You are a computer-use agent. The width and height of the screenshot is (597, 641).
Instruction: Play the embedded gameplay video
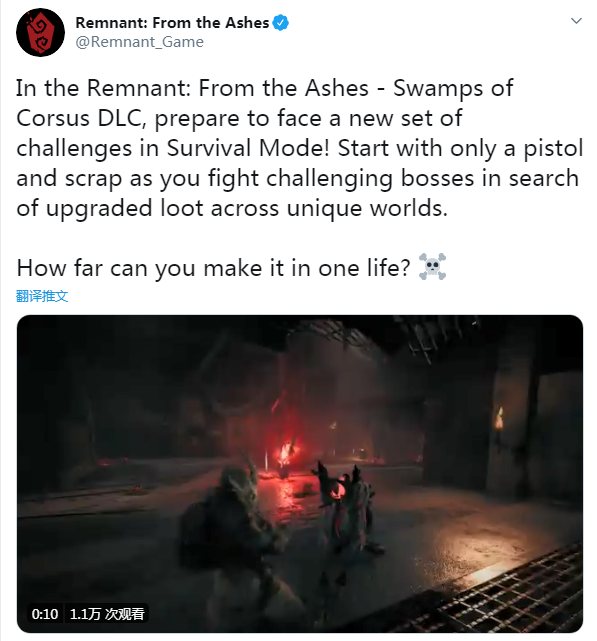click(x=300, y=474)
